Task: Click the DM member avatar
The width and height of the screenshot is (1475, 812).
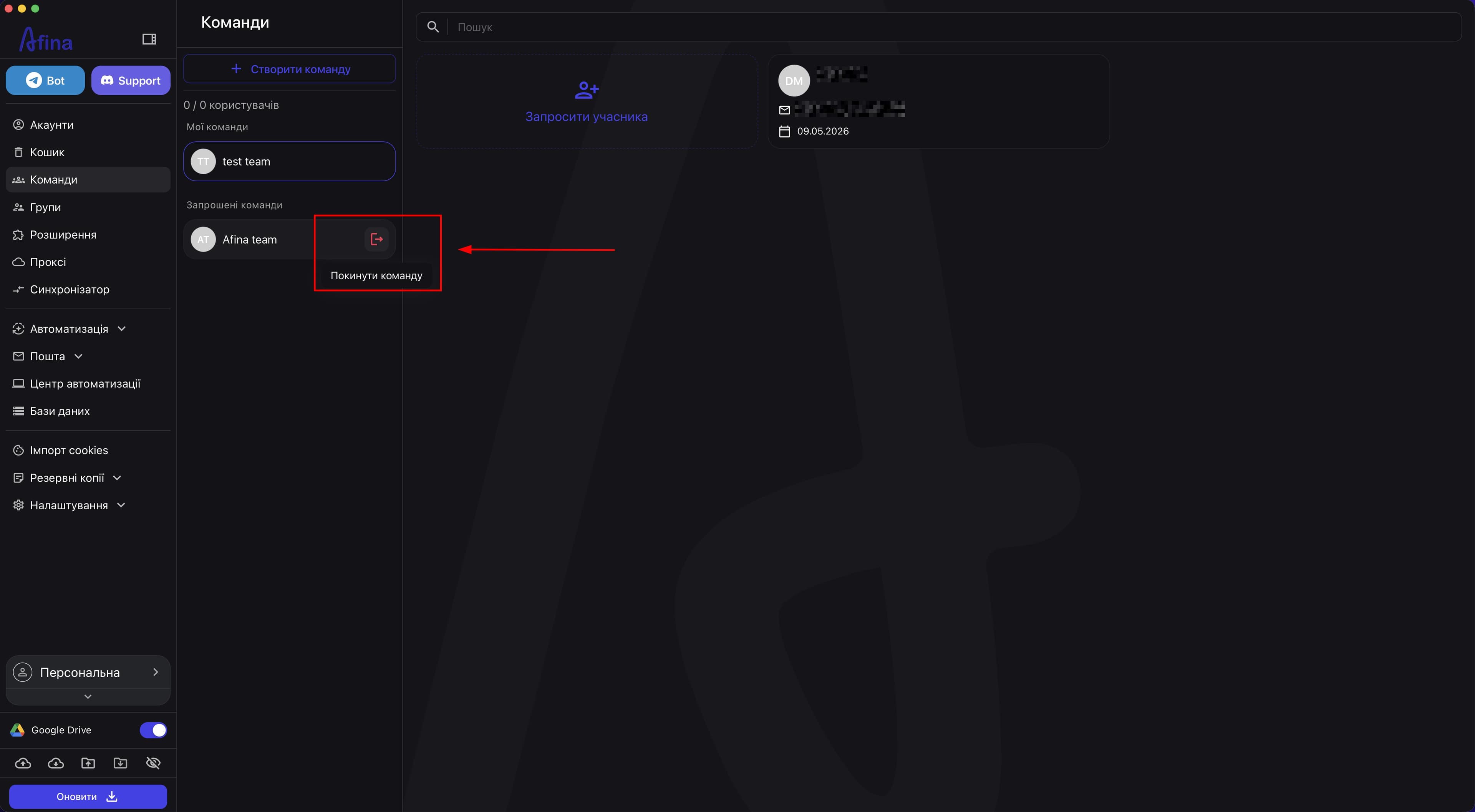Action: click(x=794, y=81)
